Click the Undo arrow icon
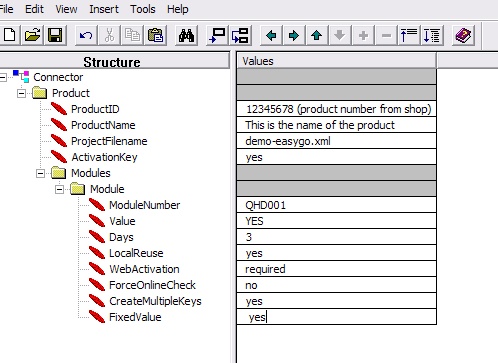The width and height of the screenshot is (498, 363). 86,35
